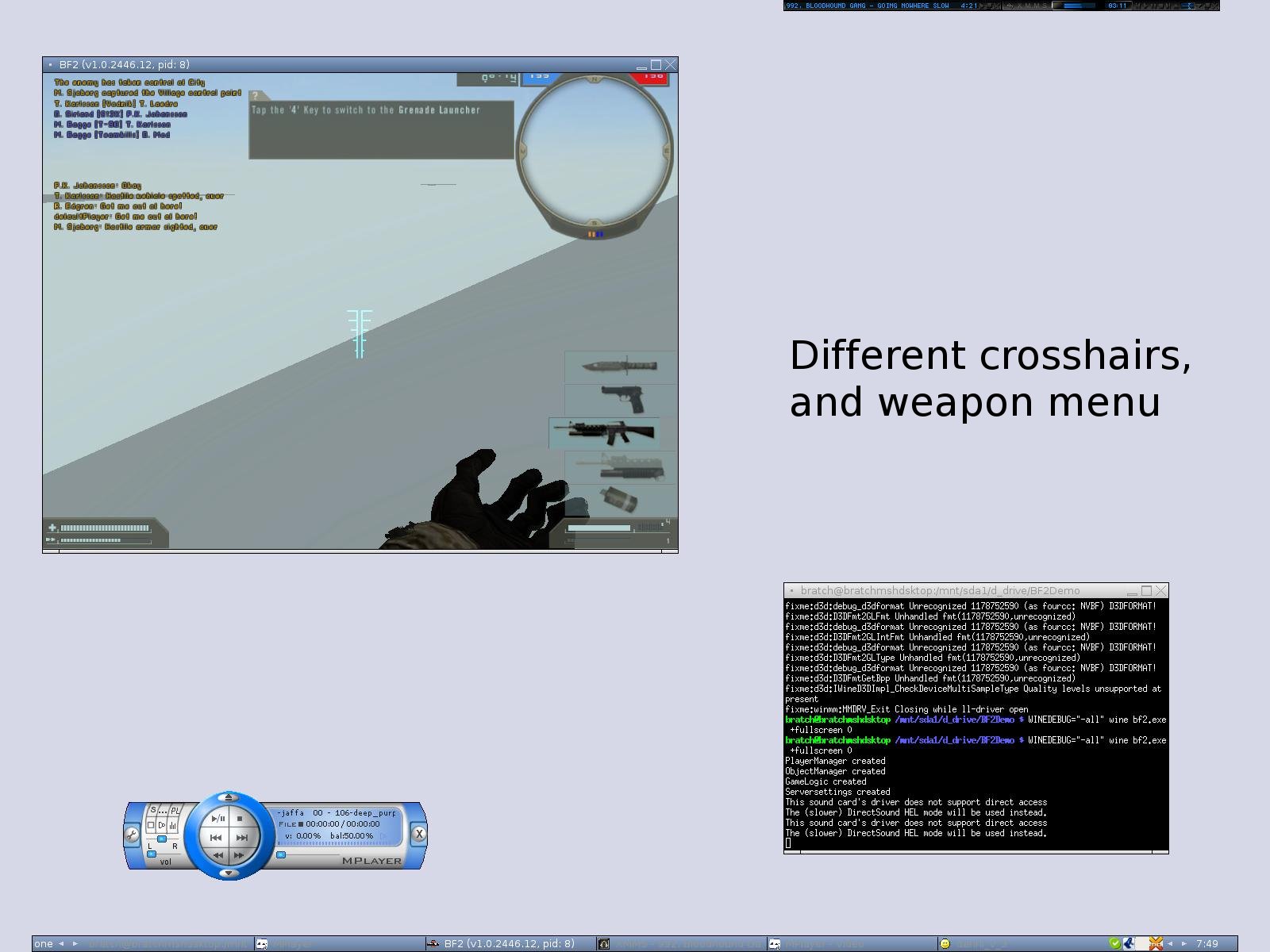This screenshot has width=1270, height=952.
Task: Click BF2 ammo bar at bottom right
Action: [599, 528]
